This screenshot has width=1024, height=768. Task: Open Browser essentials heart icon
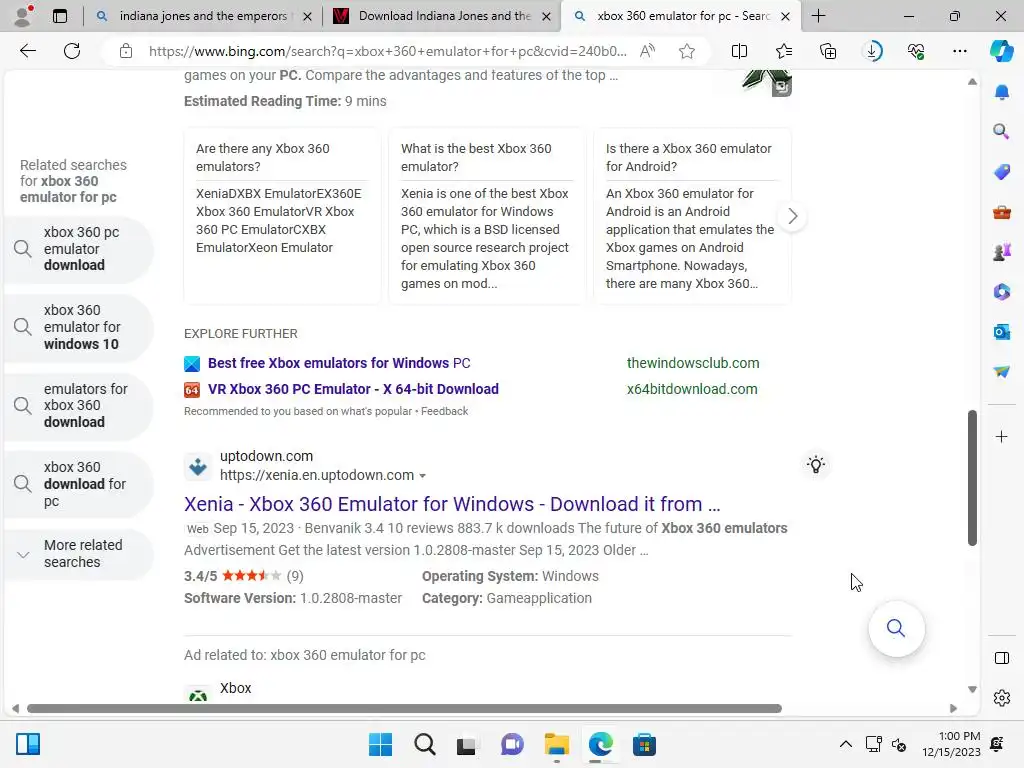[x=916, y=51]
